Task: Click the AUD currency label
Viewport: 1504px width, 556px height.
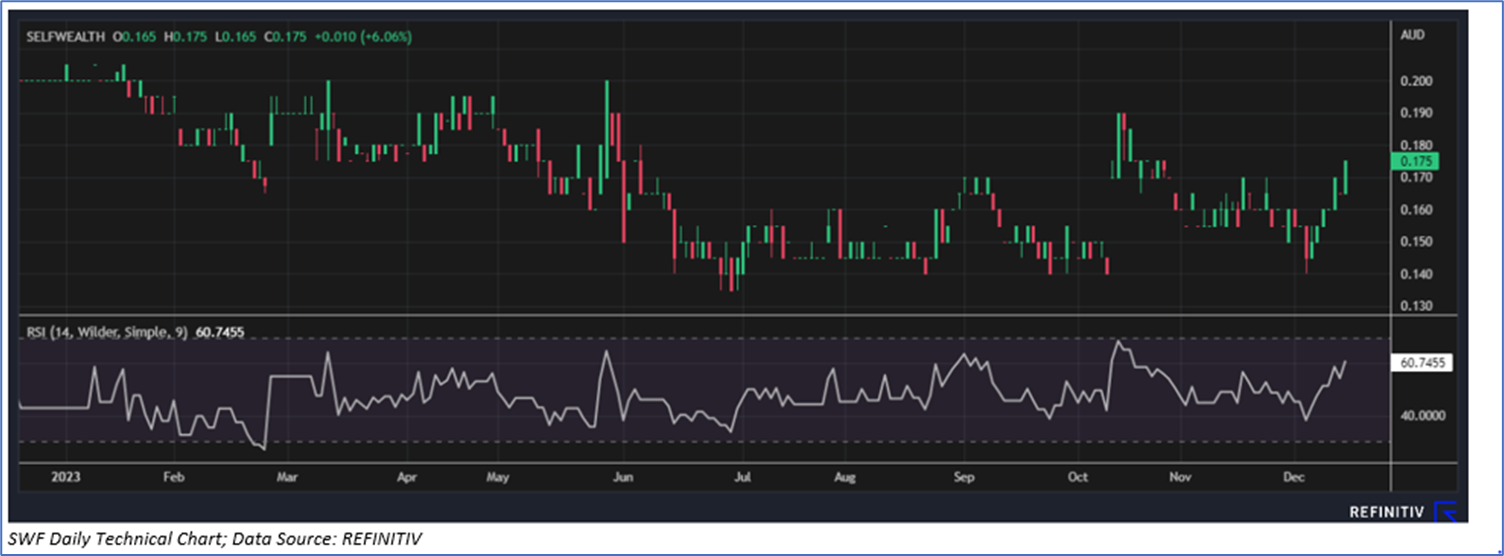Action: 1413,35
